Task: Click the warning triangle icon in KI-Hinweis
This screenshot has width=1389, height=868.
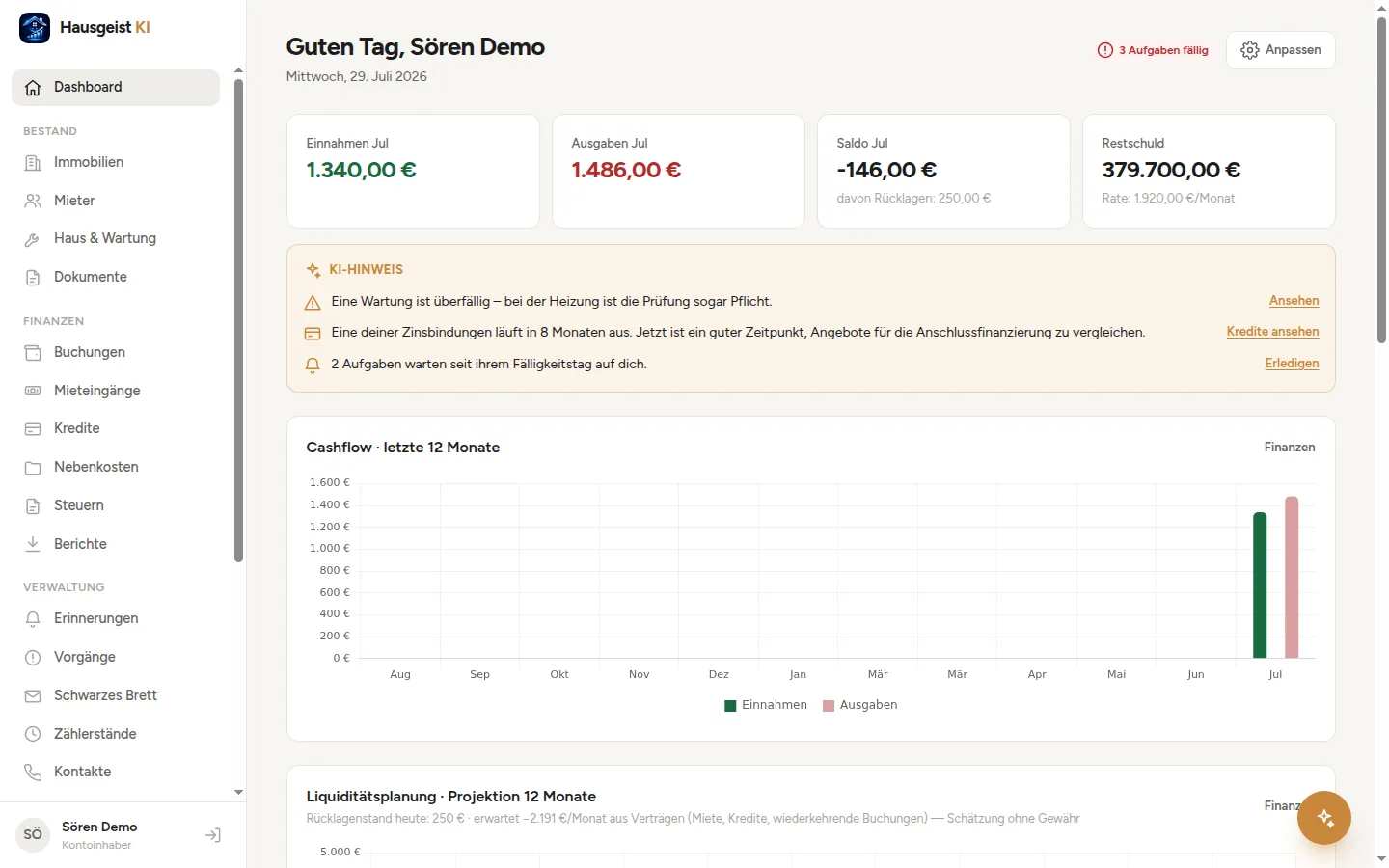Action: point(313,303)
